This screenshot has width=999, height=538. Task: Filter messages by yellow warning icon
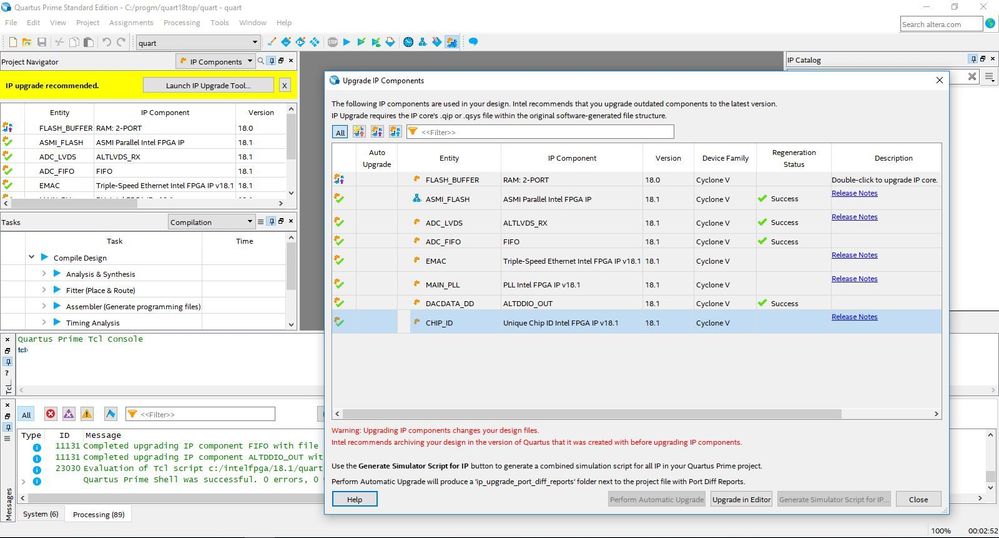point(87,414)
